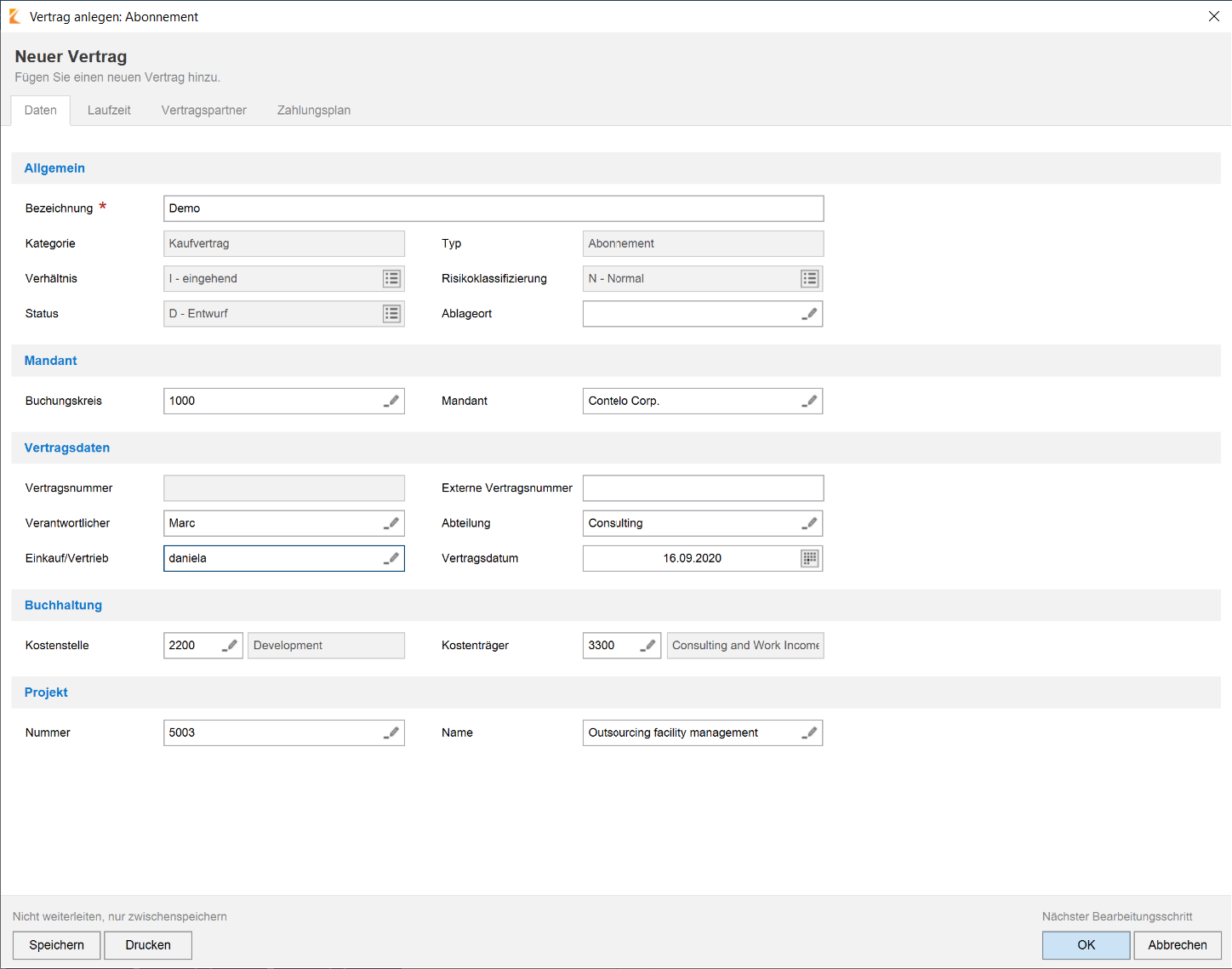Click pencil icon in Projekt Name field
Viewport: 1232px width, 969px height.
click(x=810, y=732)
